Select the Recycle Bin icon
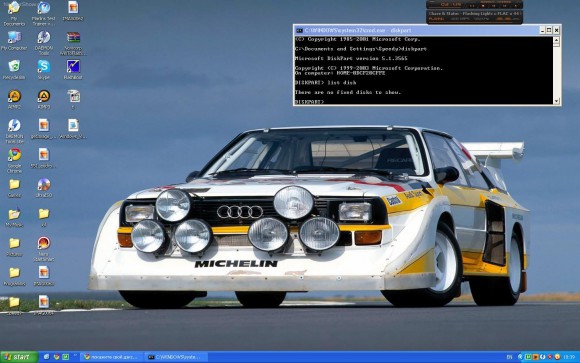Screen dimensions: 580x363 [14, 66]
